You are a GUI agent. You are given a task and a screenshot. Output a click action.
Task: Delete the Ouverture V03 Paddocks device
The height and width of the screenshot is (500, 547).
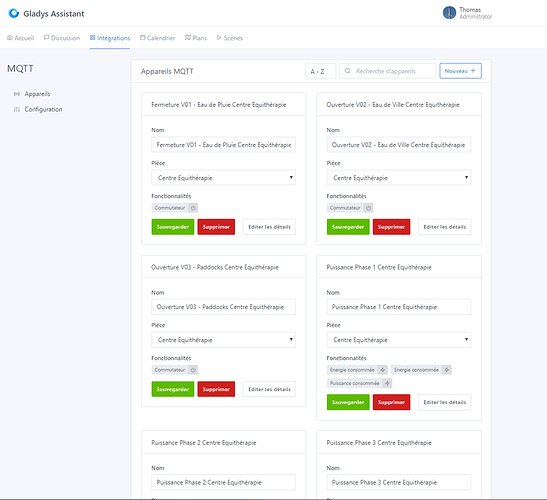pos(216,389)
